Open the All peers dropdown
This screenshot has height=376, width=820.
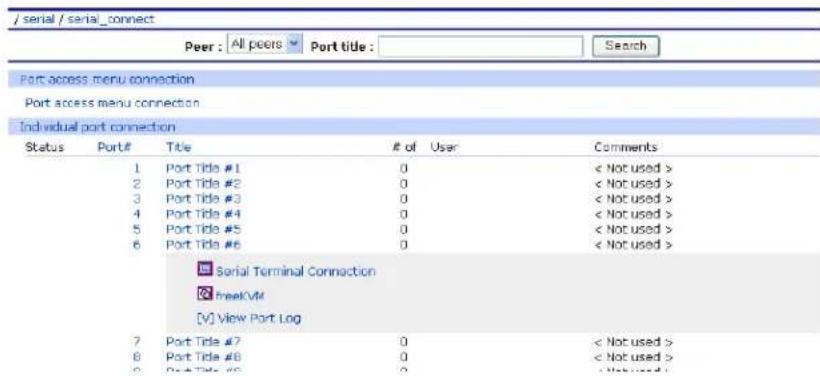(x=265, y=44)
